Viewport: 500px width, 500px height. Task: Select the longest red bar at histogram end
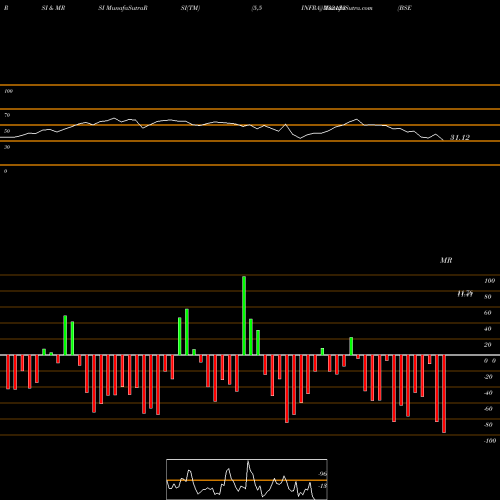click(444, 394)
